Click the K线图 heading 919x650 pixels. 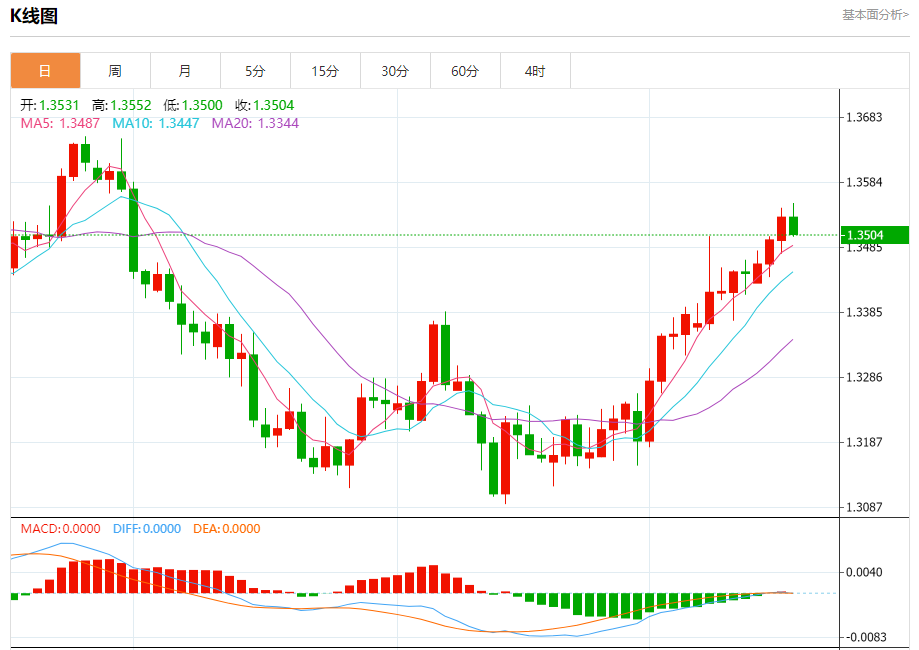click(34, 16)
